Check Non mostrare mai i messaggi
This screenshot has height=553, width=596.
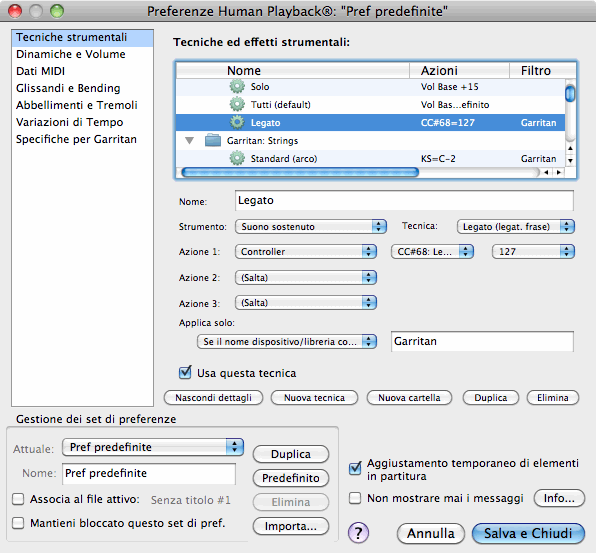(x=355, y=498)
